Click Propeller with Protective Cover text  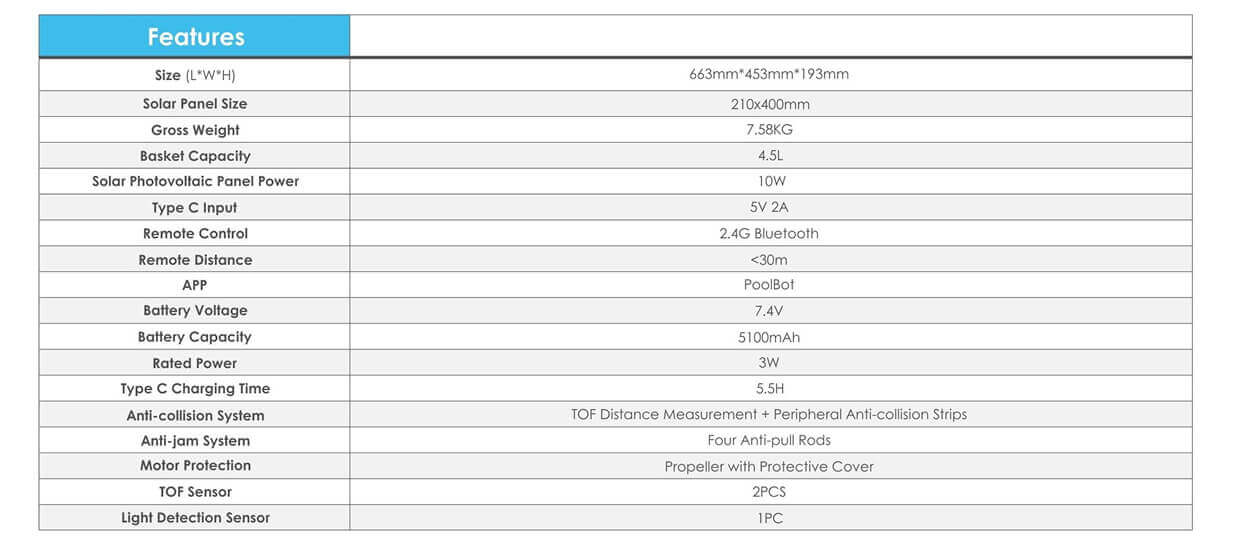click(769, 466)
